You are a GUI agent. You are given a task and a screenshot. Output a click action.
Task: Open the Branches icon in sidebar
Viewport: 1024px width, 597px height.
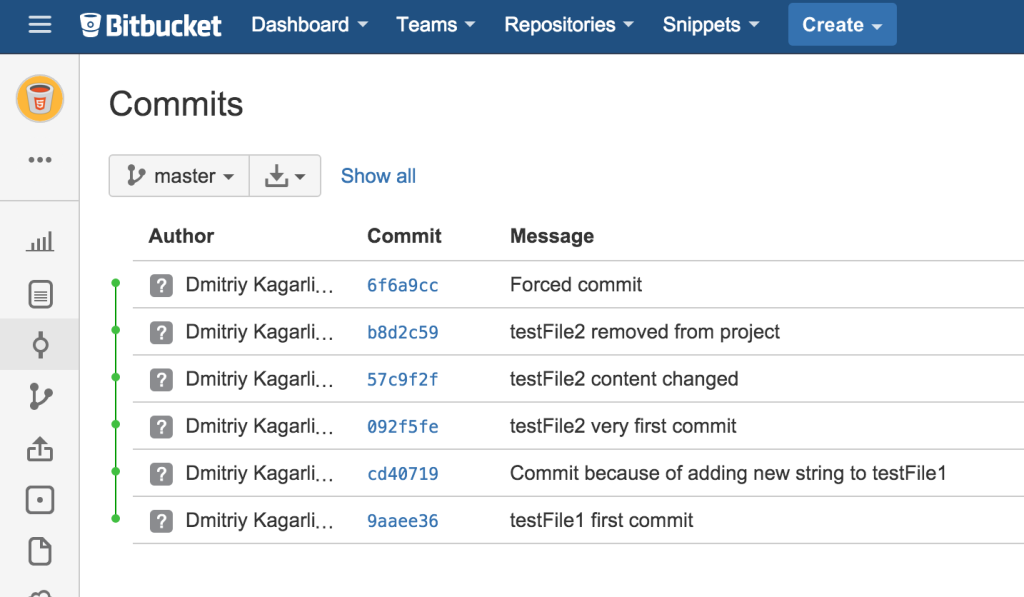[x=40, y=397]
